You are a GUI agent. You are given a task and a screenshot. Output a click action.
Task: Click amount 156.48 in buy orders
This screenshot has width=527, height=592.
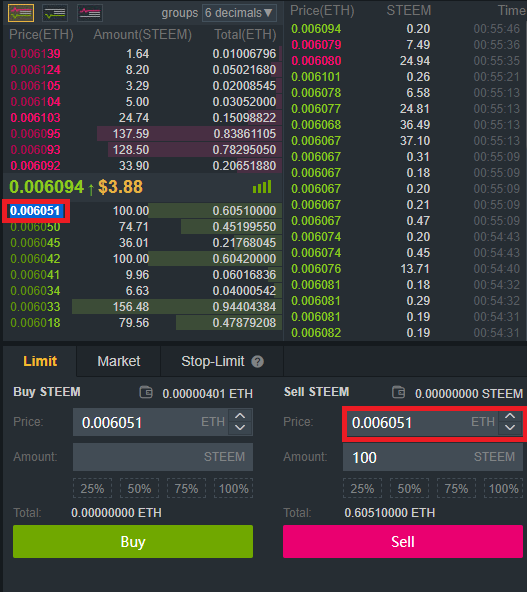pyautogui.click(x=131, y=307)
